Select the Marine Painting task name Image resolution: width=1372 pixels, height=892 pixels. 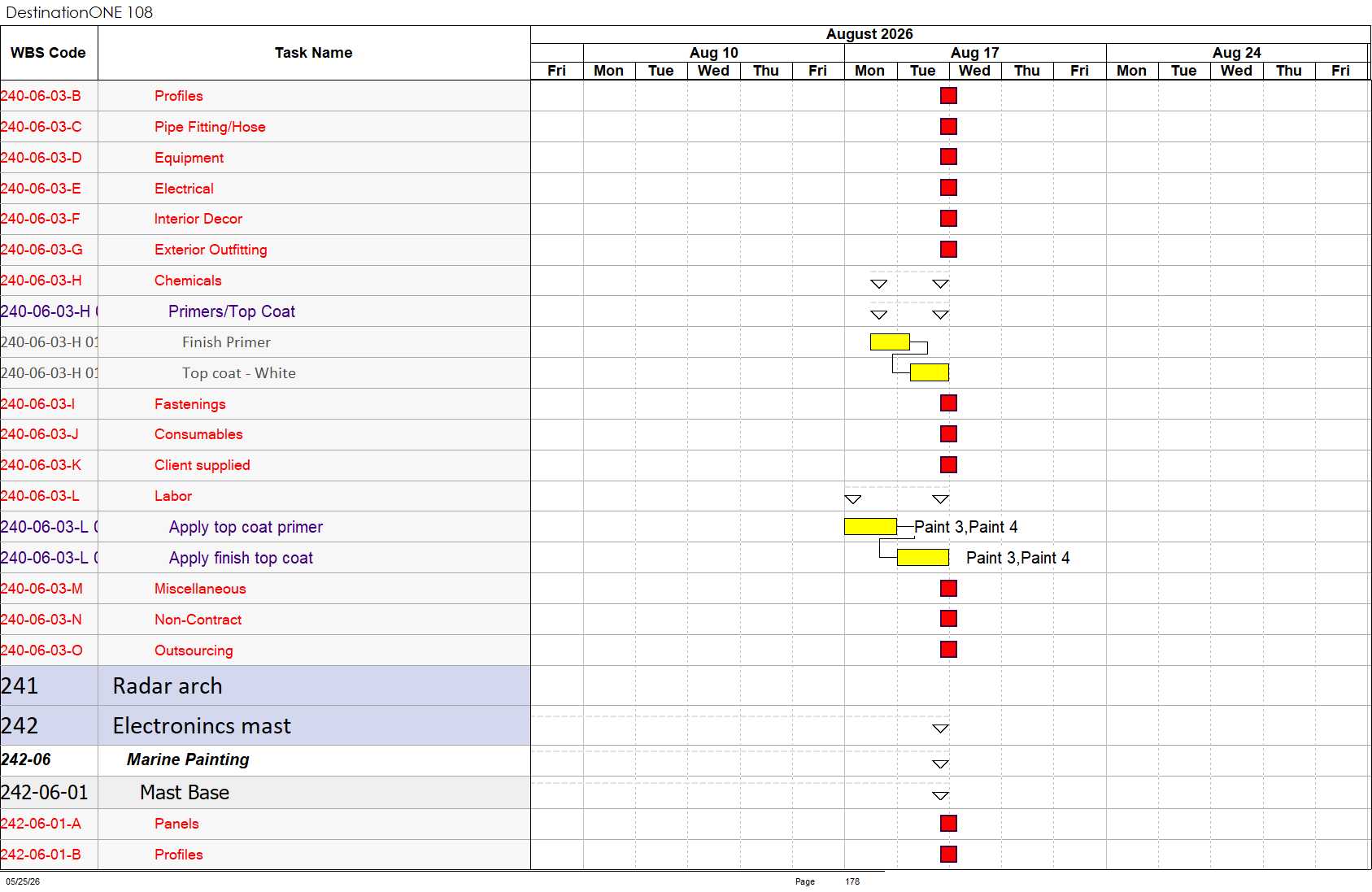click(188, 759)
